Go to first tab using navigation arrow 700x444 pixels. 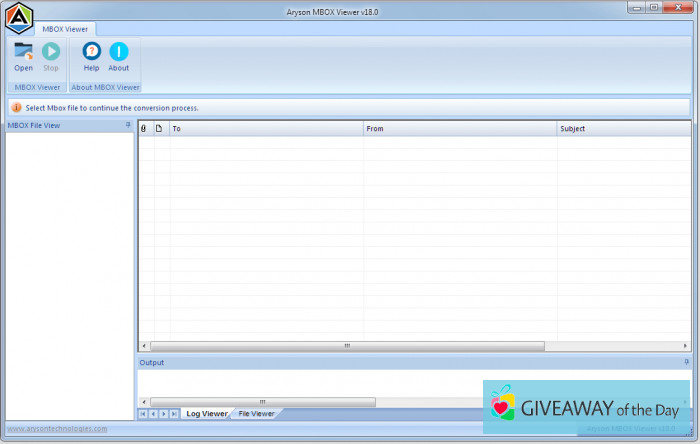click(x=143, y=413)
